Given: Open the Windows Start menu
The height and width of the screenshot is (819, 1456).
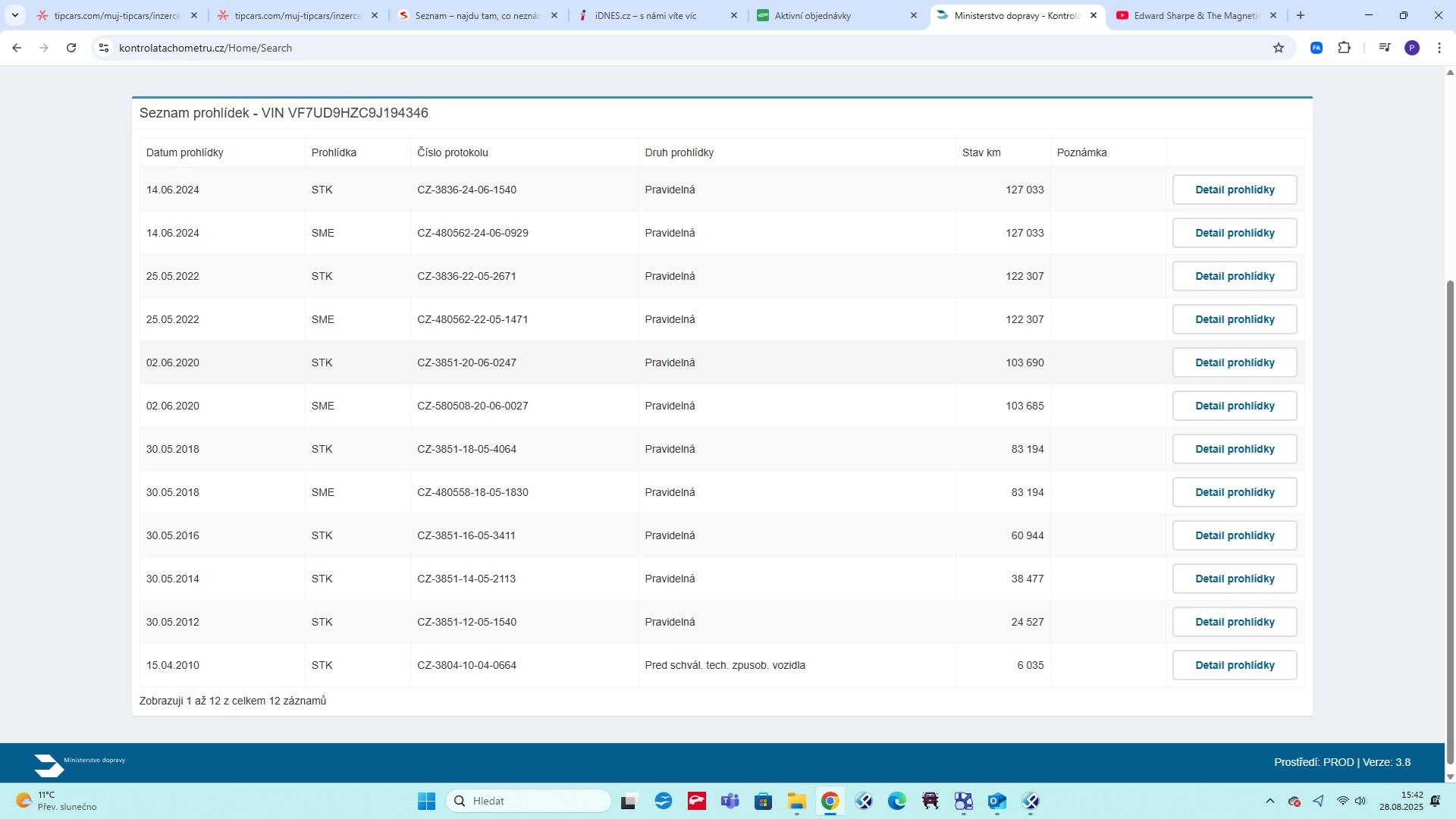Looking at the screenshot, I should (x=426, y=801).
